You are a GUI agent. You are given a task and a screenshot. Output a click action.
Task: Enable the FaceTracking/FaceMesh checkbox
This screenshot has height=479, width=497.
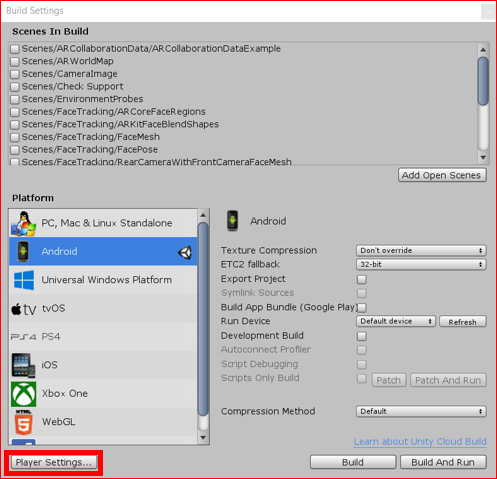point(15,137)
